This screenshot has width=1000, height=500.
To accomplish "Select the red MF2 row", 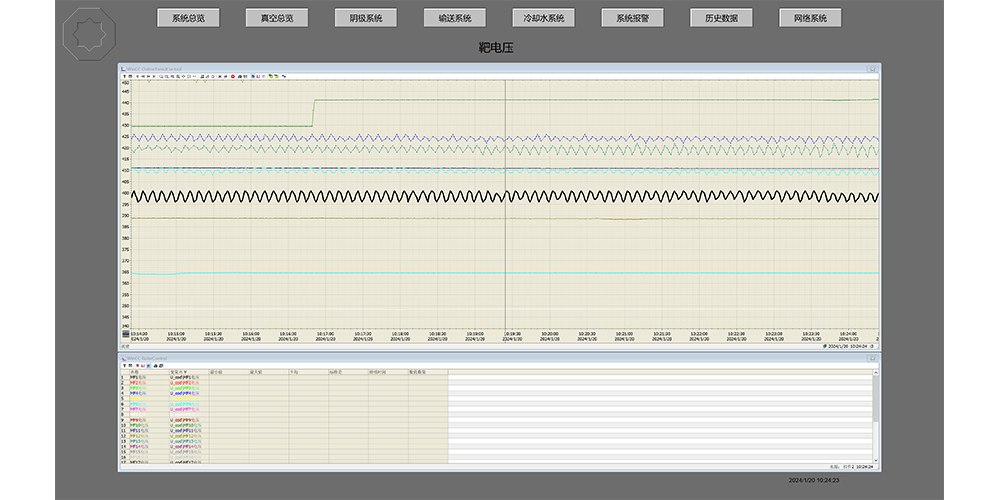I will pos(284,383).
